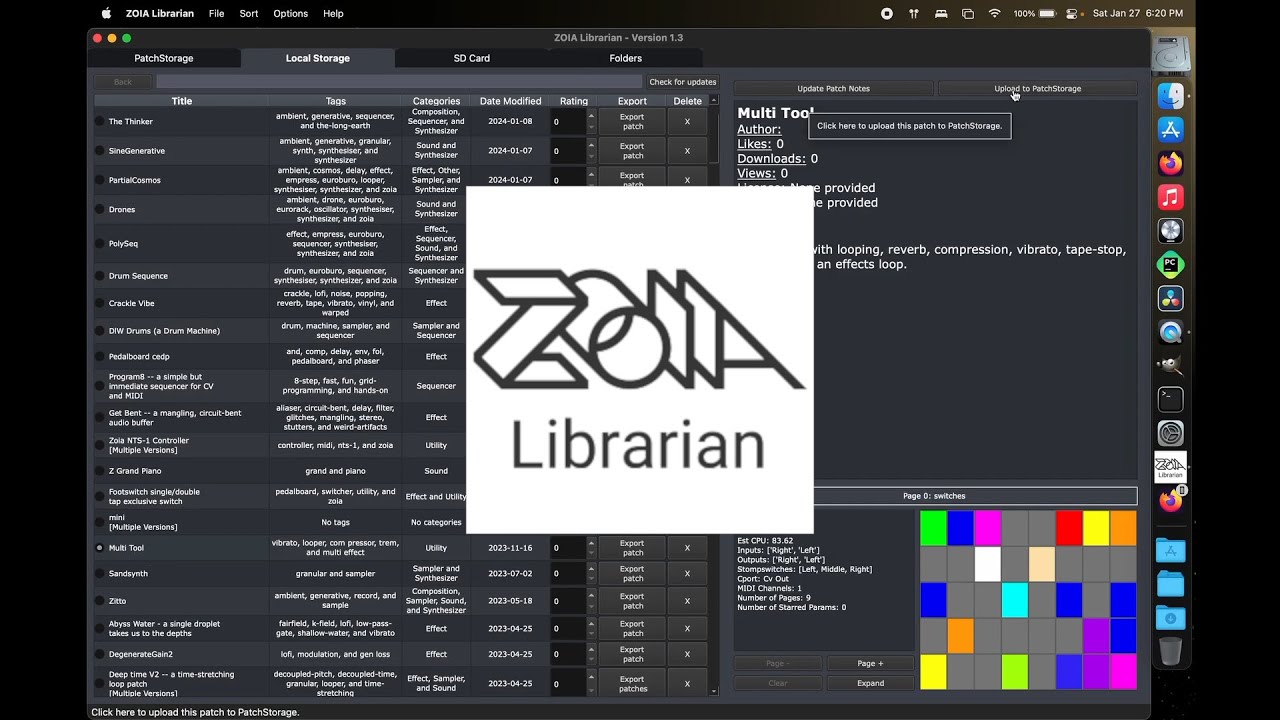The height and width of the screenshot is (720, 1280).
Task: Click the green grid cell
Action: click(x=933, y=528)
